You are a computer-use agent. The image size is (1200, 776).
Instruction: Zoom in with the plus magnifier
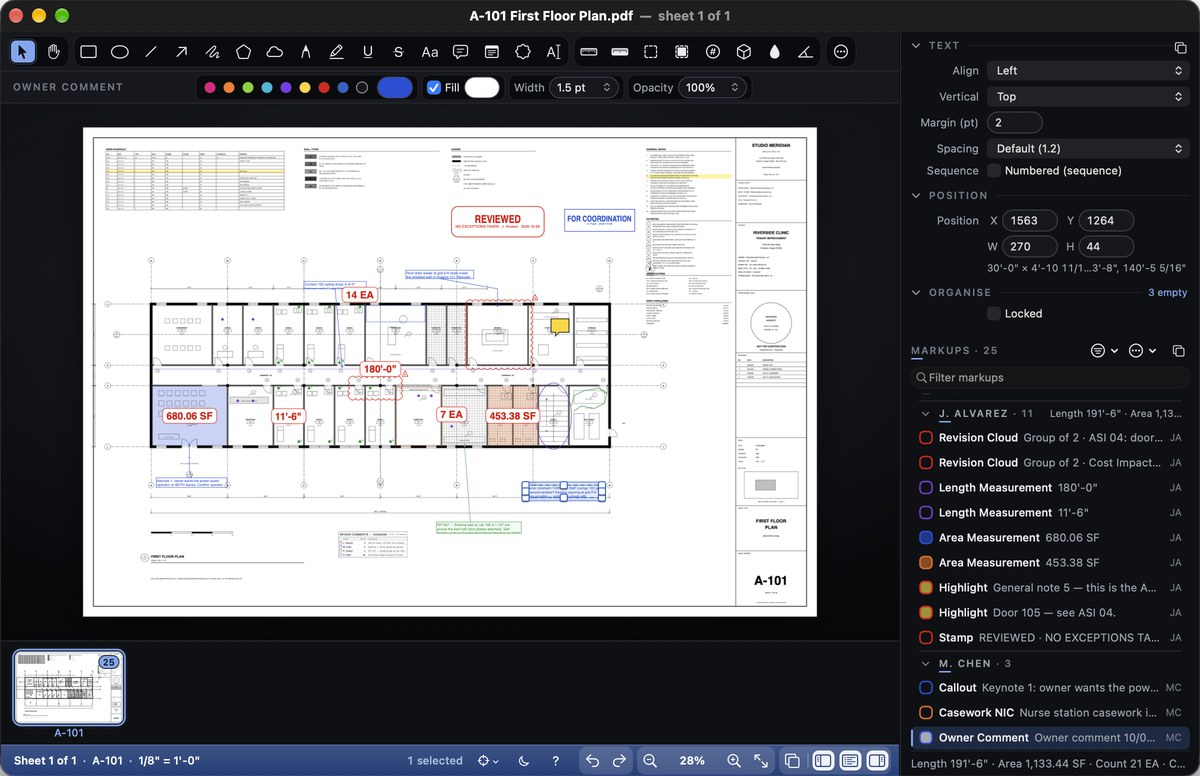(x=734, y=761)
